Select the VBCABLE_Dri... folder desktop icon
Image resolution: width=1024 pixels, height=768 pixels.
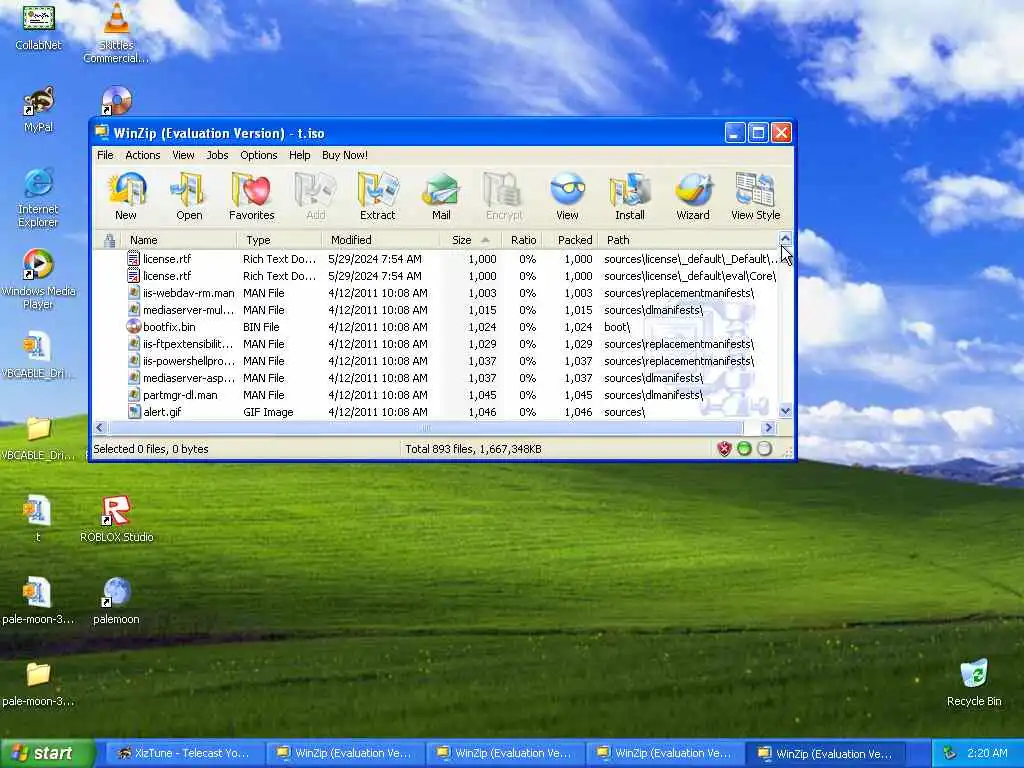click(38, 438)
